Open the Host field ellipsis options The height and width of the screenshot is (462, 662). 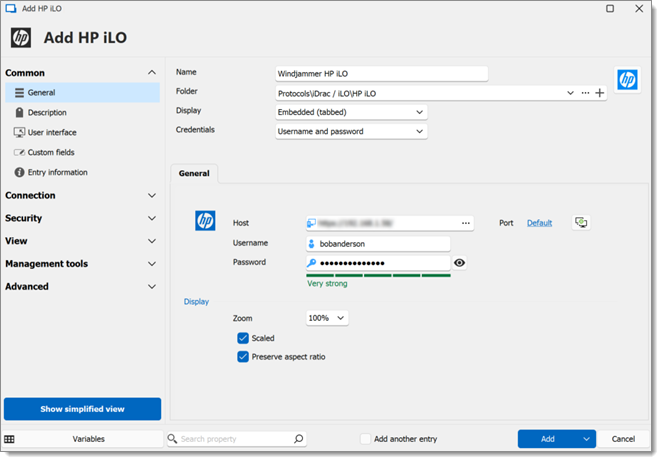click(x=465, y=223)
